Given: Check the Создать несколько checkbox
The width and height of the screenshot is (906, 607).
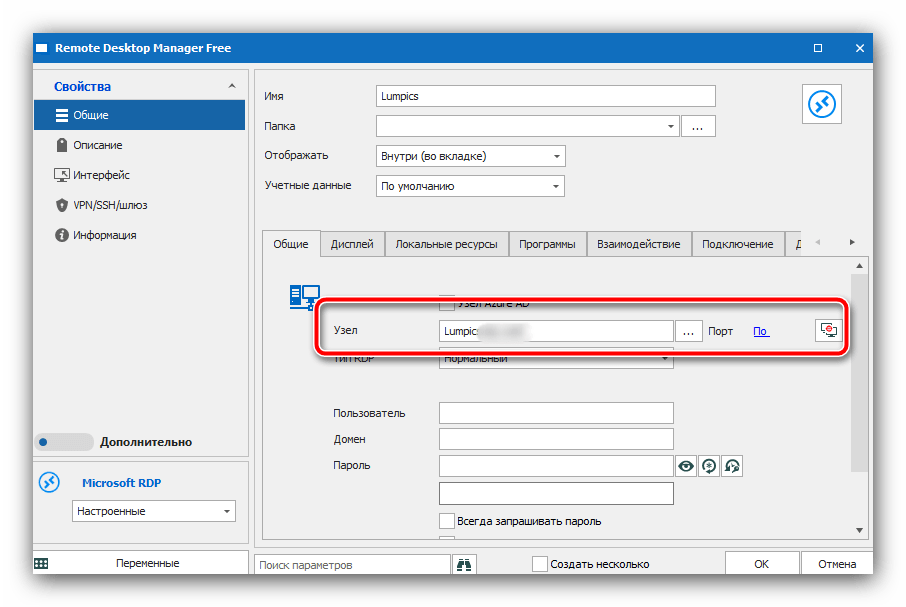Looking at the screenshot, I should pos(540,564).
